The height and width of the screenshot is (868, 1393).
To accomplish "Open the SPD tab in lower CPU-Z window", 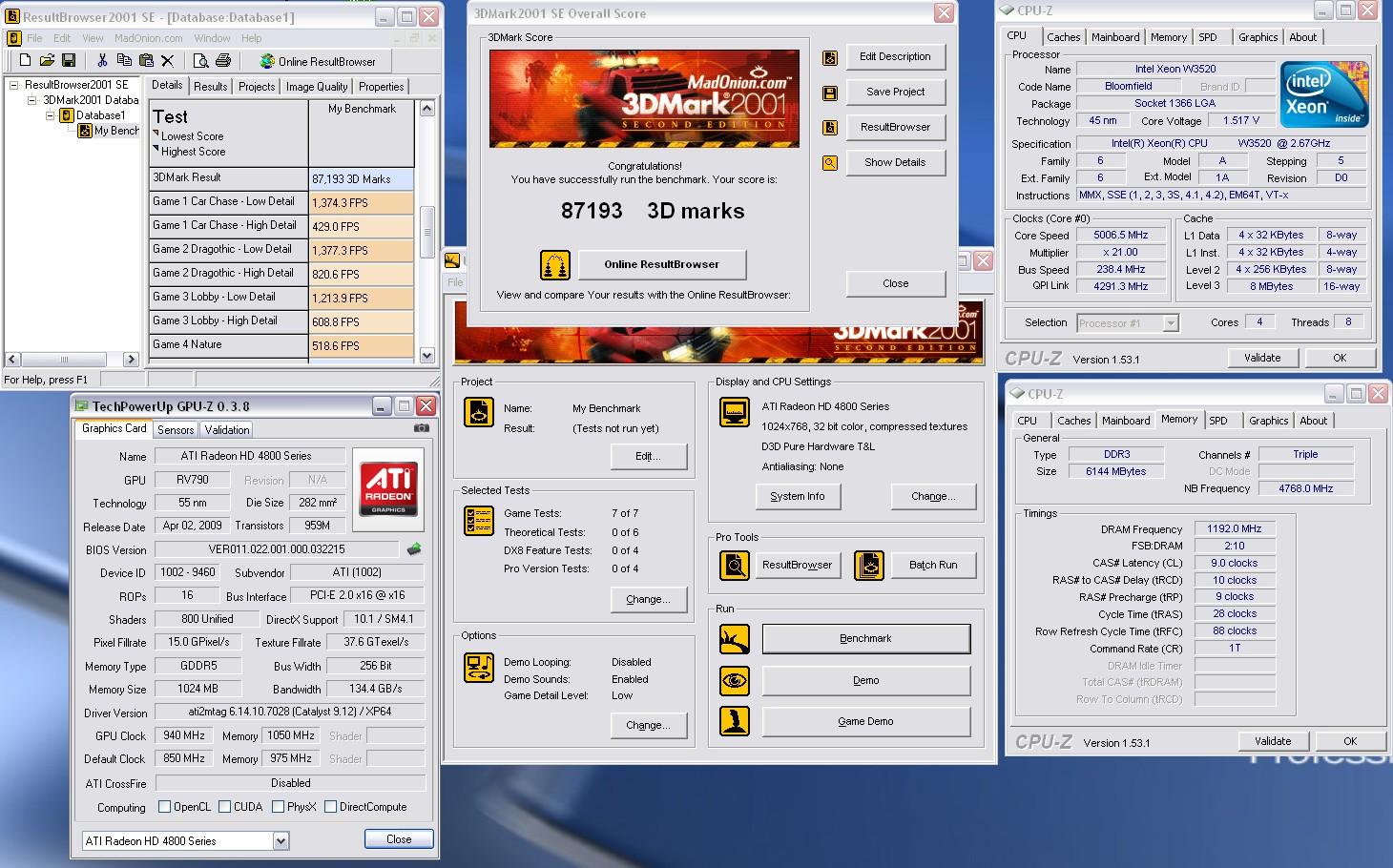I will pyautogui.click(x=1218, y=421).
